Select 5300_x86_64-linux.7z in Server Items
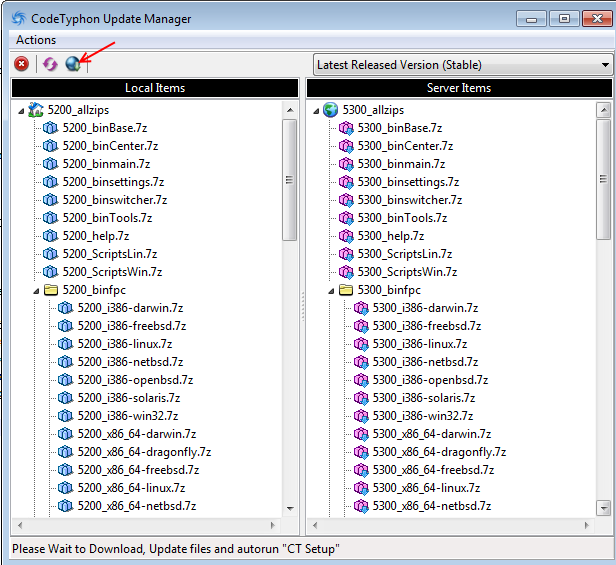The height and width of the screenshot is (565, 616). click(x=426, y=488)
